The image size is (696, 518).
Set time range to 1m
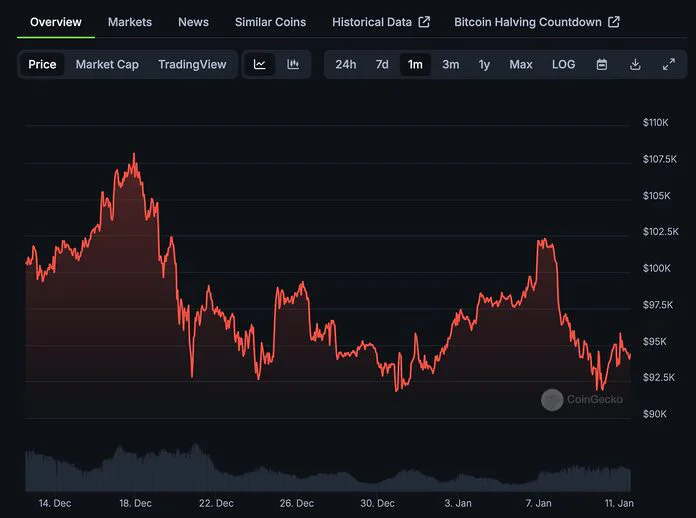click(x=415, y=65)
